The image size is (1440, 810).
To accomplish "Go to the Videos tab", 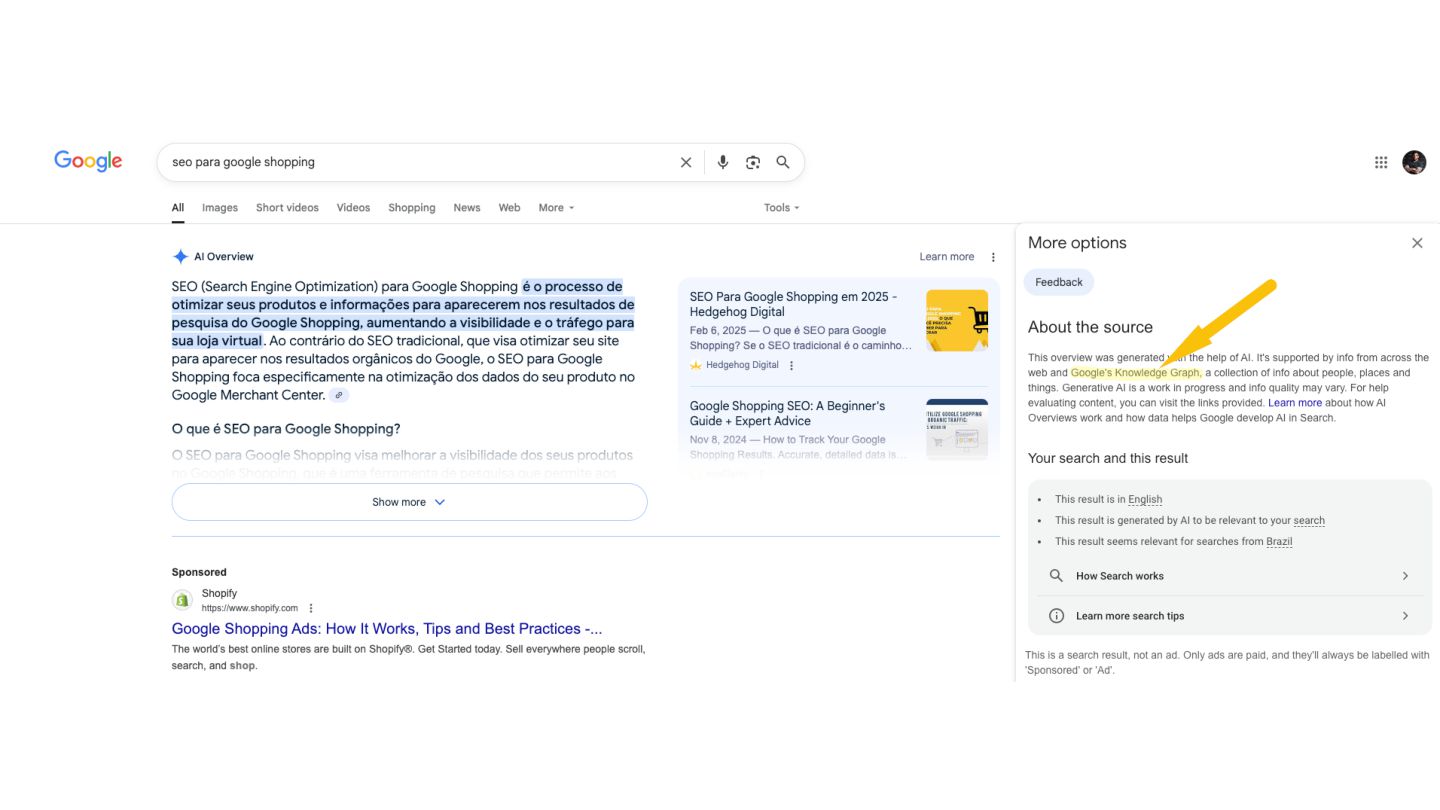I will (353, 208).
